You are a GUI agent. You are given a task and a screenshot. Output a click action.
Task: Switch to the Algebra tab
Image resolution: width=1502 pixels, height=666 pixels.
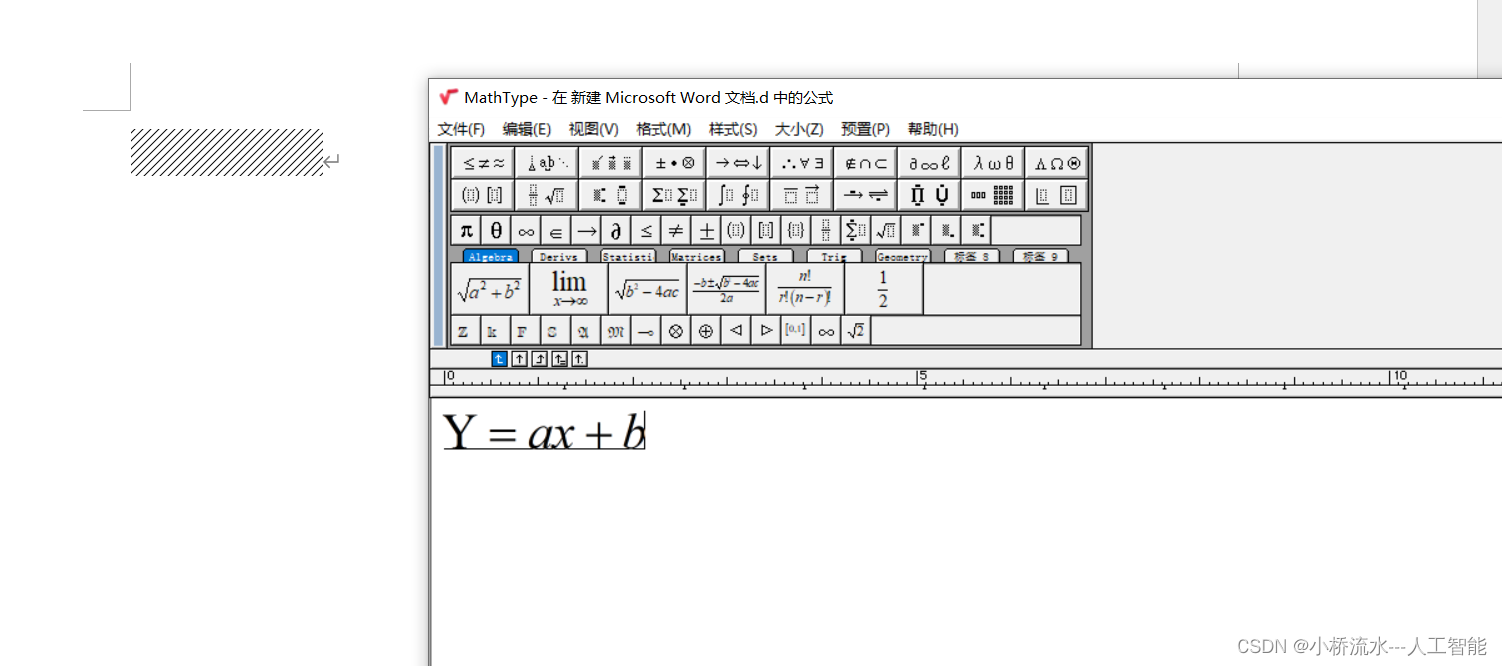[x=491, y=257]
